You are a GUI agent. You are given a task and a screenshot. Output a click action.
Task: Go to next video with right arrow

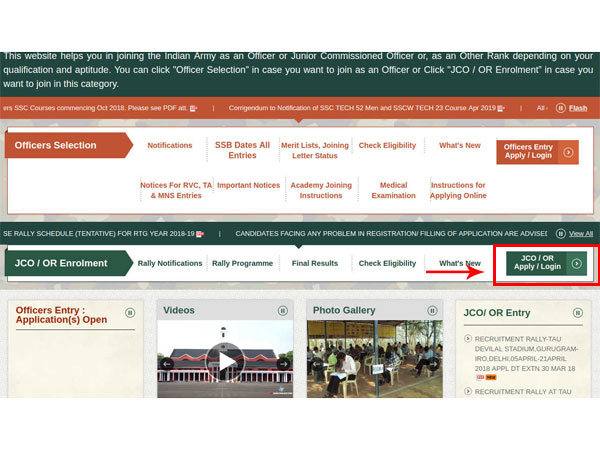pyautogui.click(x=284, y=364)
